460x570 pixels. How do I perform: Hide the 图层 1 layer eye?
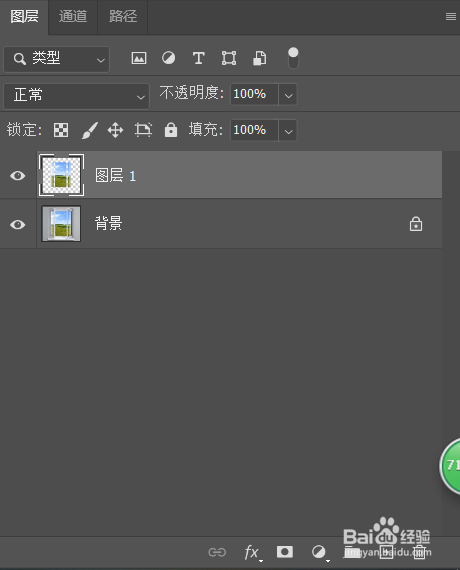coord(17,176)
